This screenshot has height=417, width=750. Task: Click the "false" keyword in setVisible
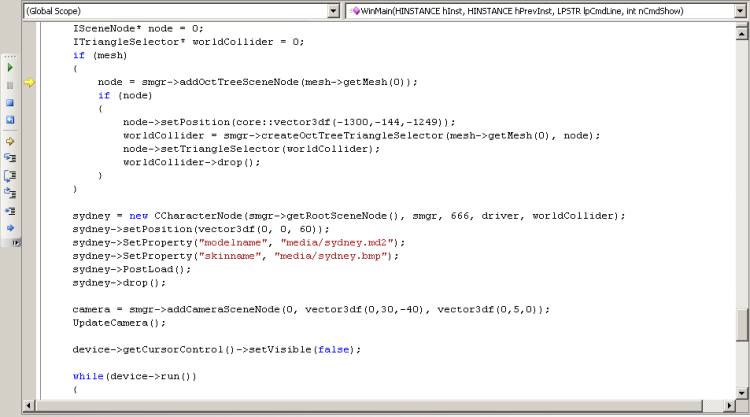(x=333, y=350)
